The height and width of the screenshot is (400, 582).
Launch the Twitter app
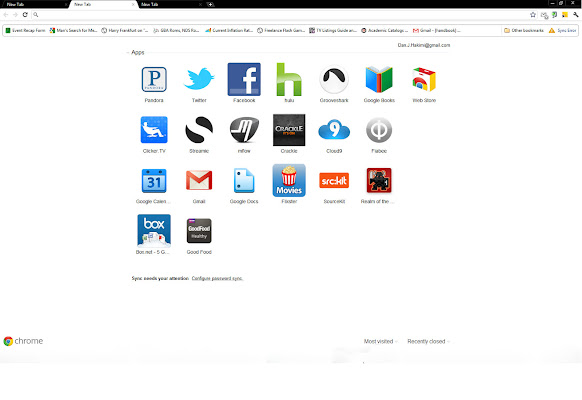[x=199, y=79]
